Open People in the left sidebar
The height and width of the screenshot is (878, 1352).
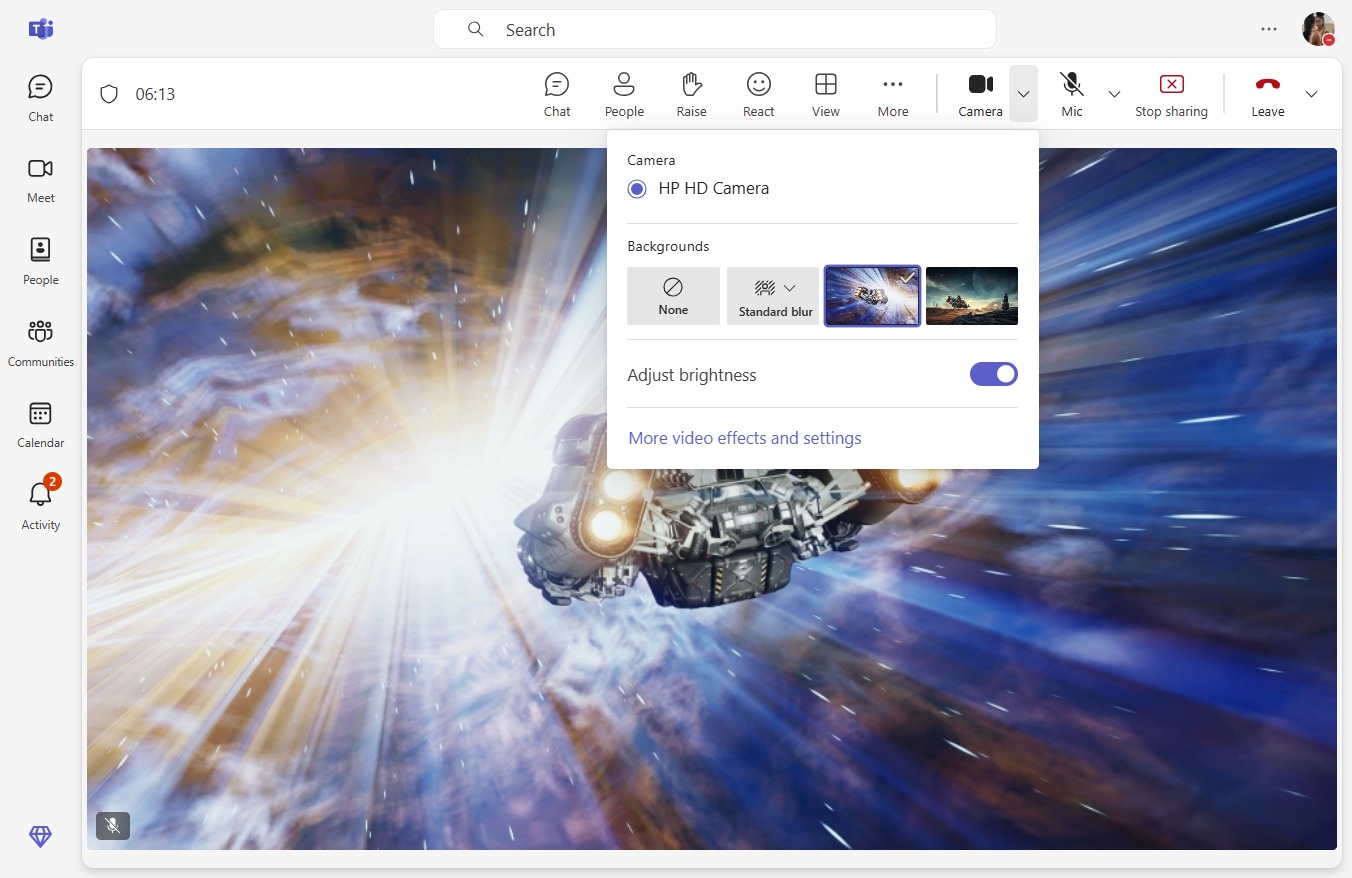(41, 262)
